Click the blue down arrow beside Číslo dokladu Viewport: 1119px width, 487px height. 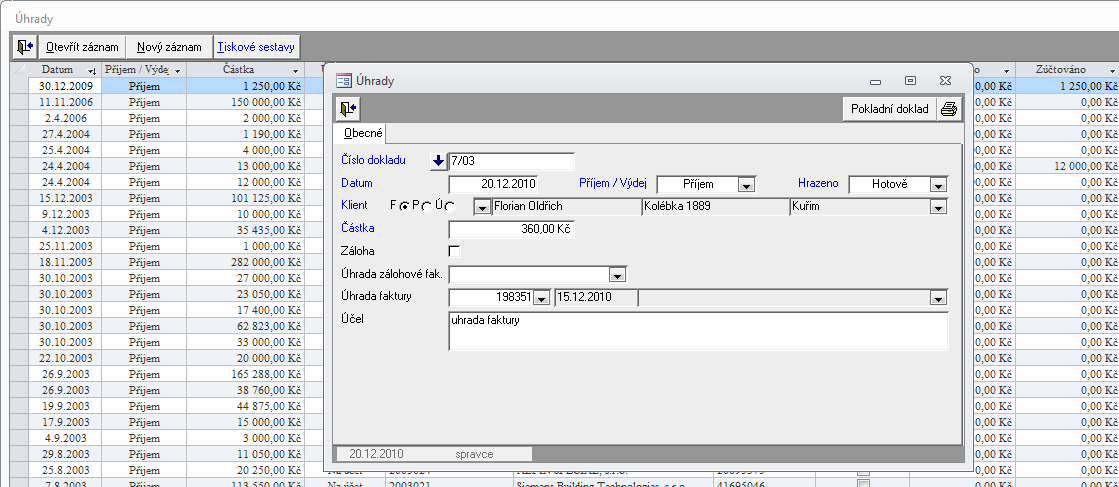pos(438,161)
